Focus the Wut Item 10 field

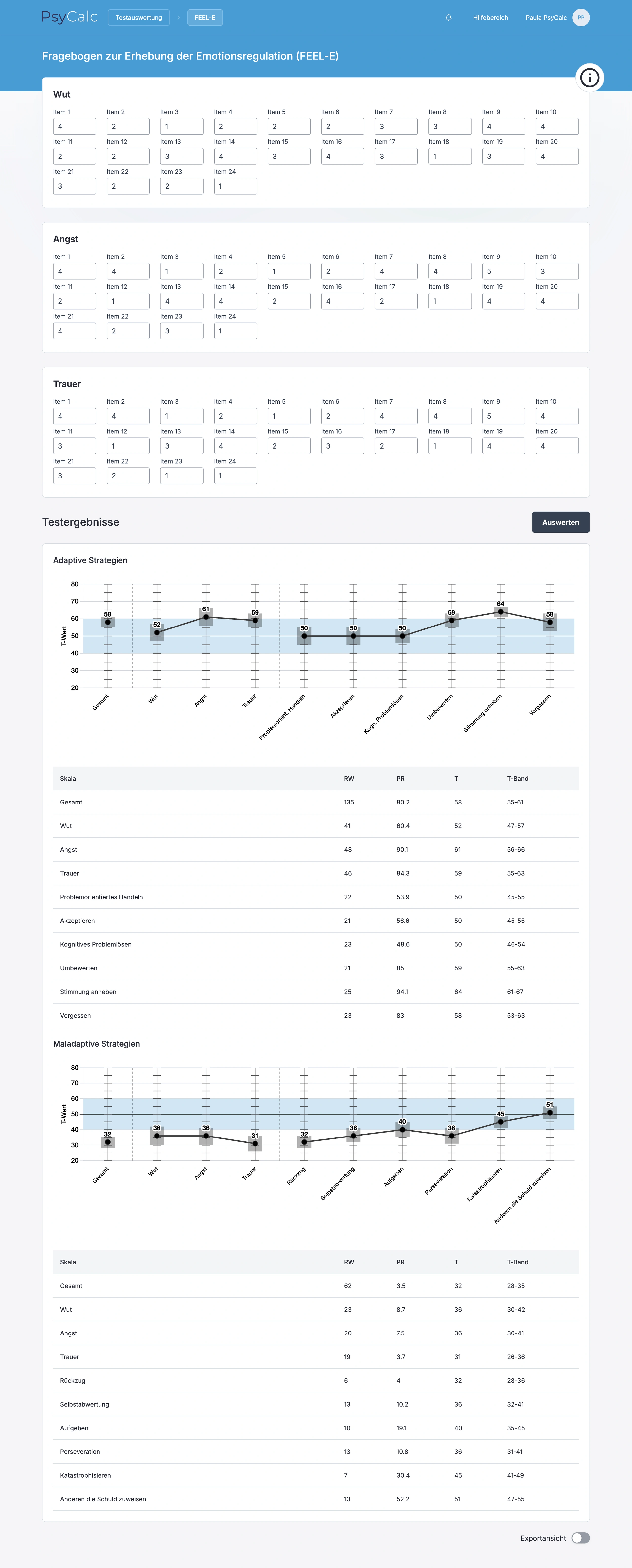click(557, 127)
